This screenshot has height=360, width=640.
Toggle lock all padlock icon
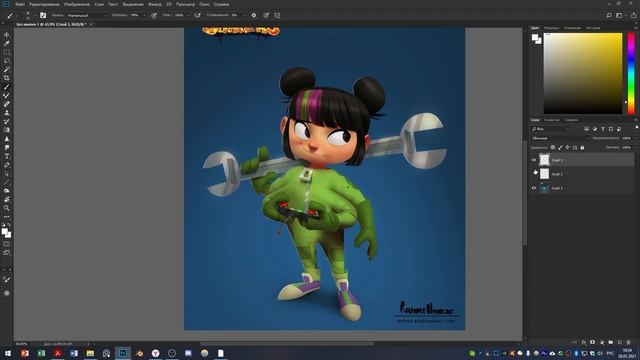coord(582,147)
